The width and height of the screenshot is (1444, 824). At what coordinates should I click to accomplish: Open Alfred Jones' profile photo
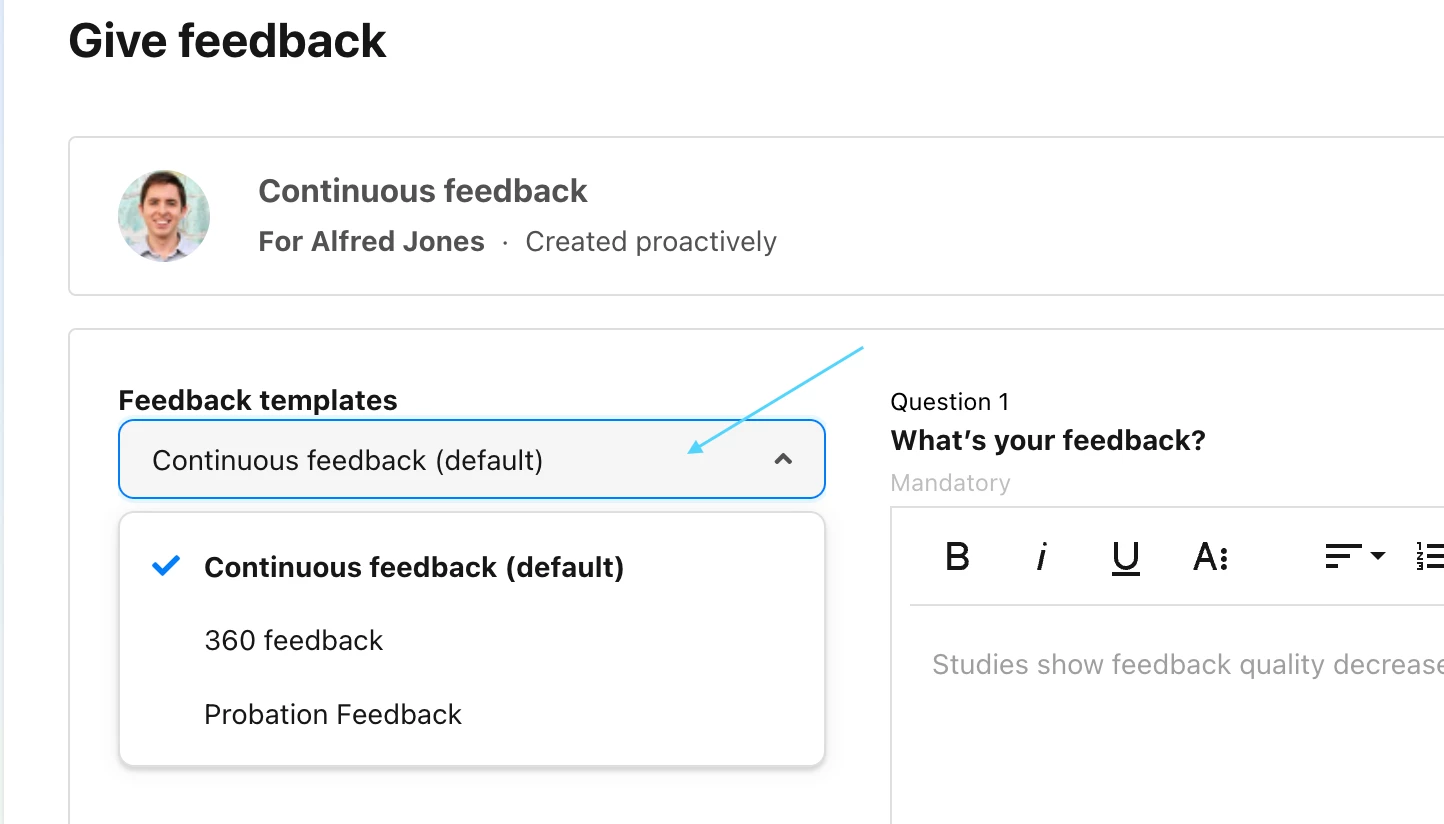point(164,216)
